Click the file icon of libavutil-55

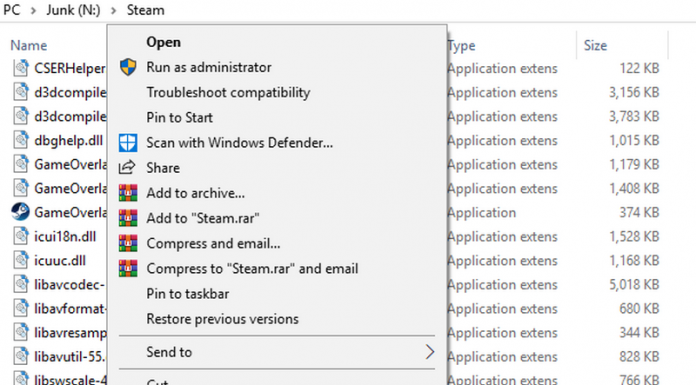tap(21, 356)
